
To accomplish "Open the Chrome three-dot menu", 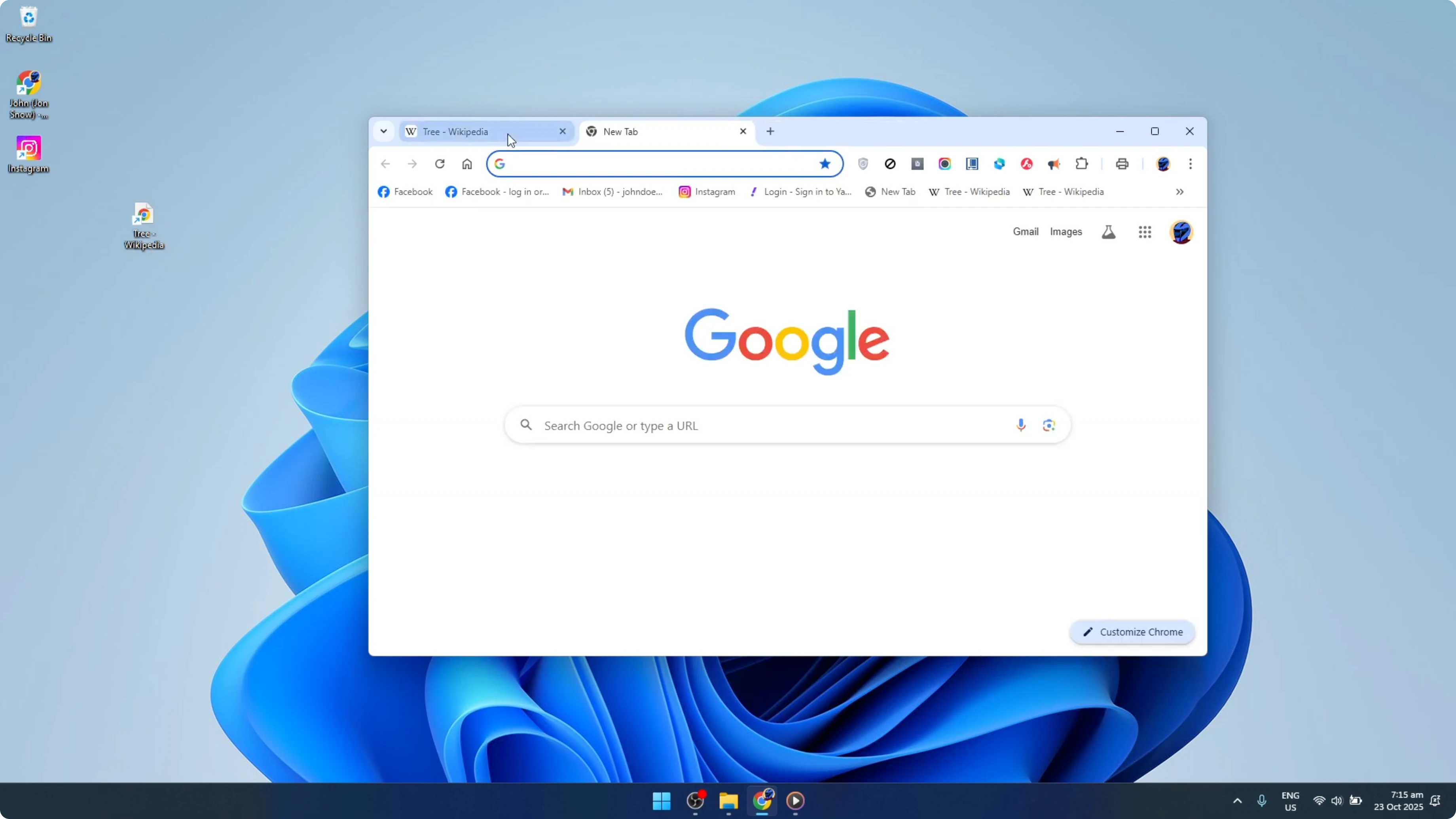I will pyautogui.click(x=1191, y=164).
